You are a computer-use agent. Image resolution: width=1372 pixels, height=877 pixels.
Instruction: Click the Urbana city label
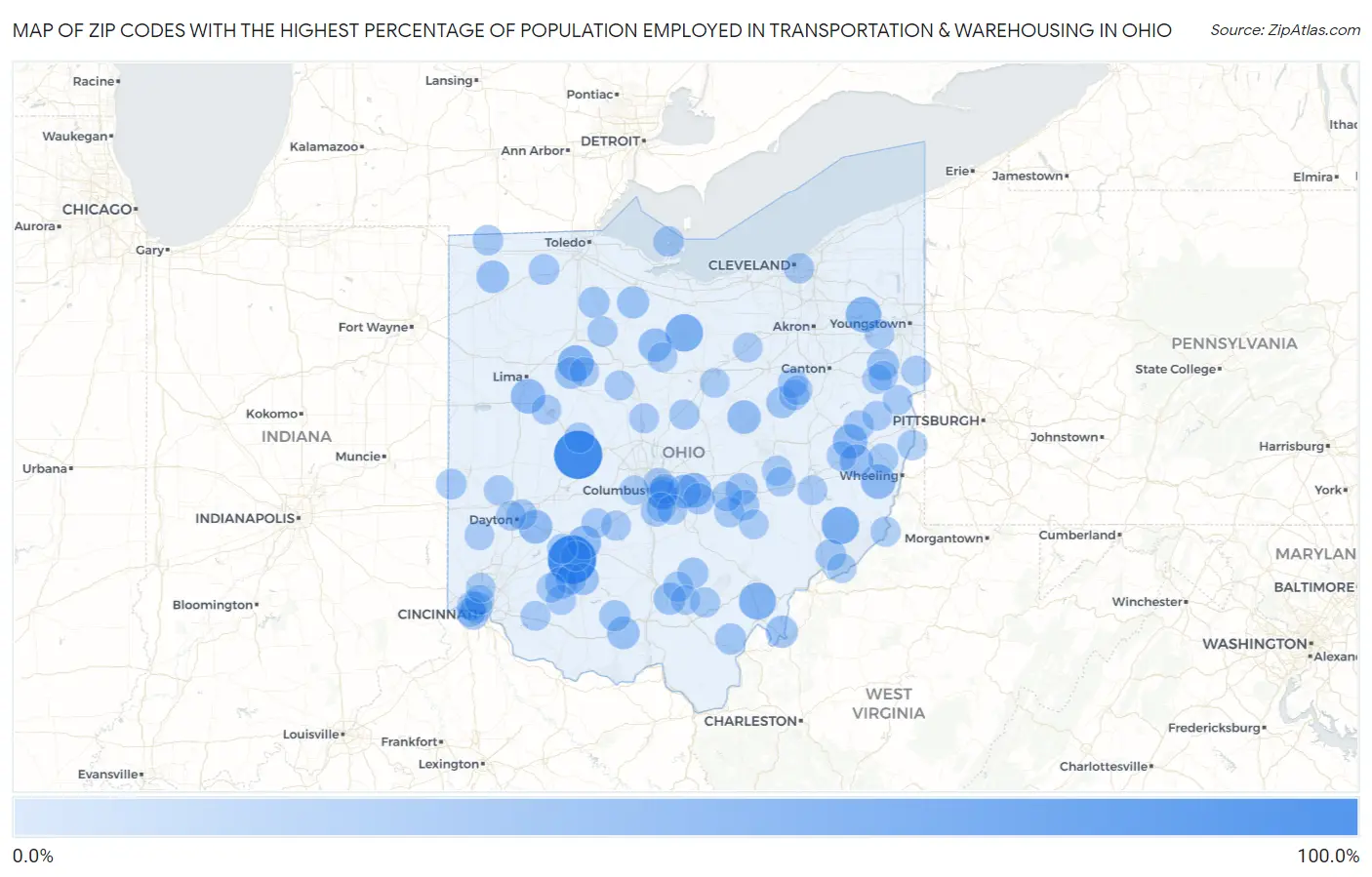coord(45,469)
